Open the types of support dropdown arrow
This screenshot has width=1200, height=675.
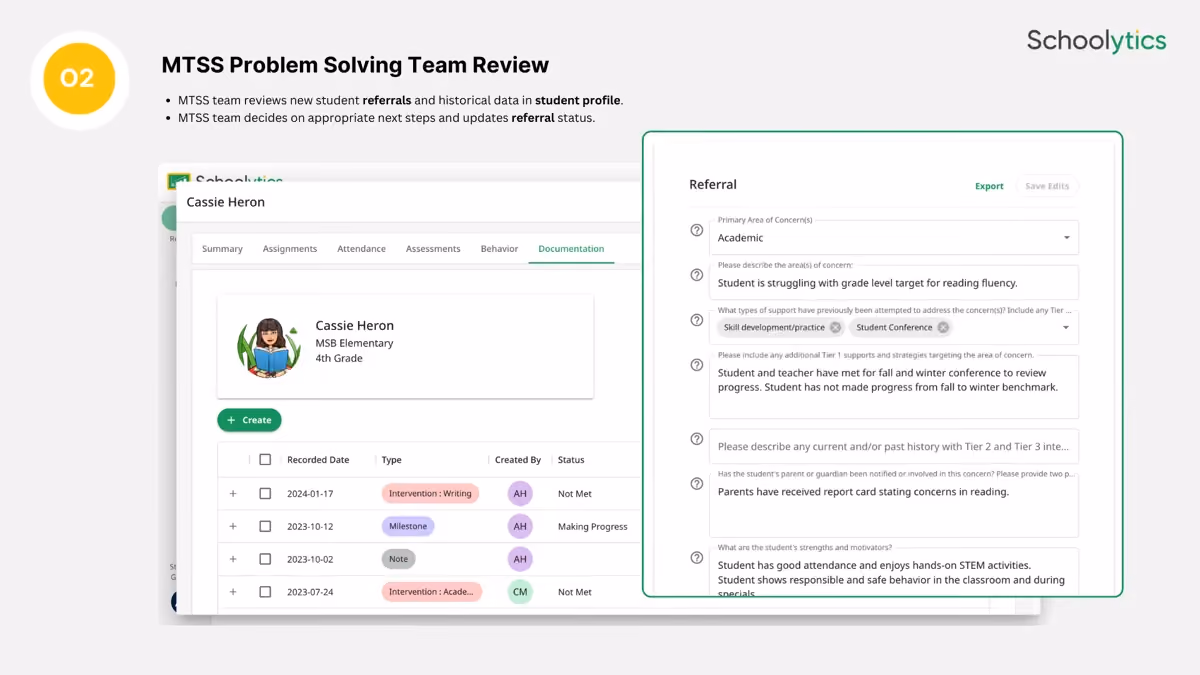tap(1066, 327)
